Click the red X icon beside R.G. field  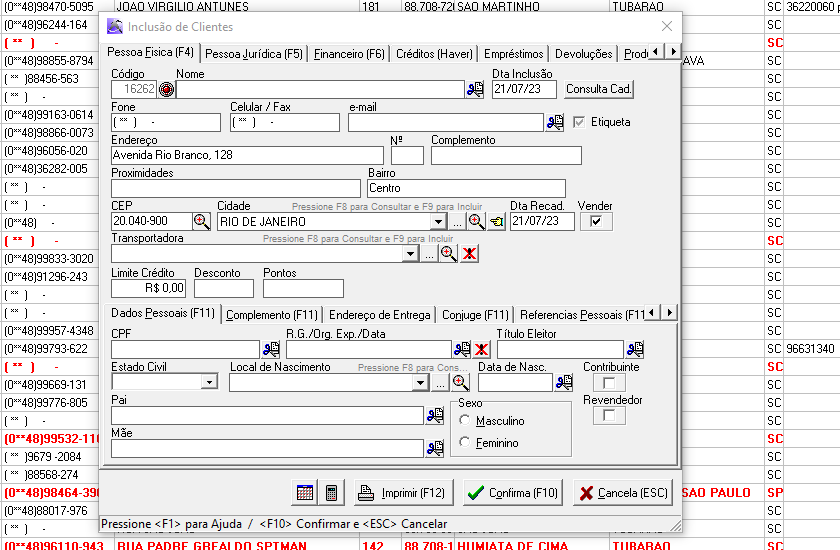(481, 349)
